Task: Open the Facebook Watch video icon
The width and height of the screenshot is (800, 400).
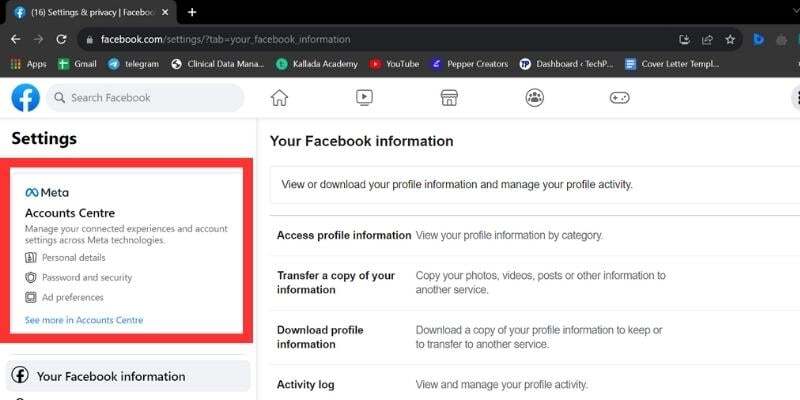Action: coord(364,97)
